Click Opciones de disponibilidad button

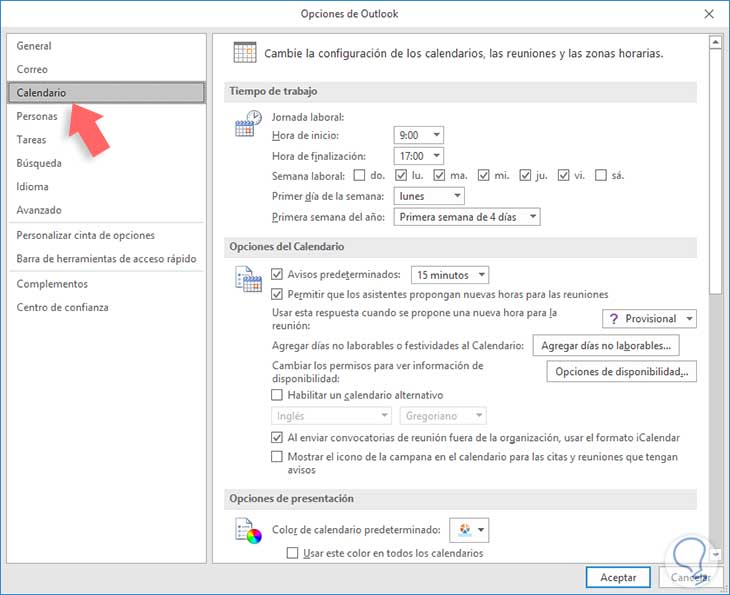pos(622,372)
